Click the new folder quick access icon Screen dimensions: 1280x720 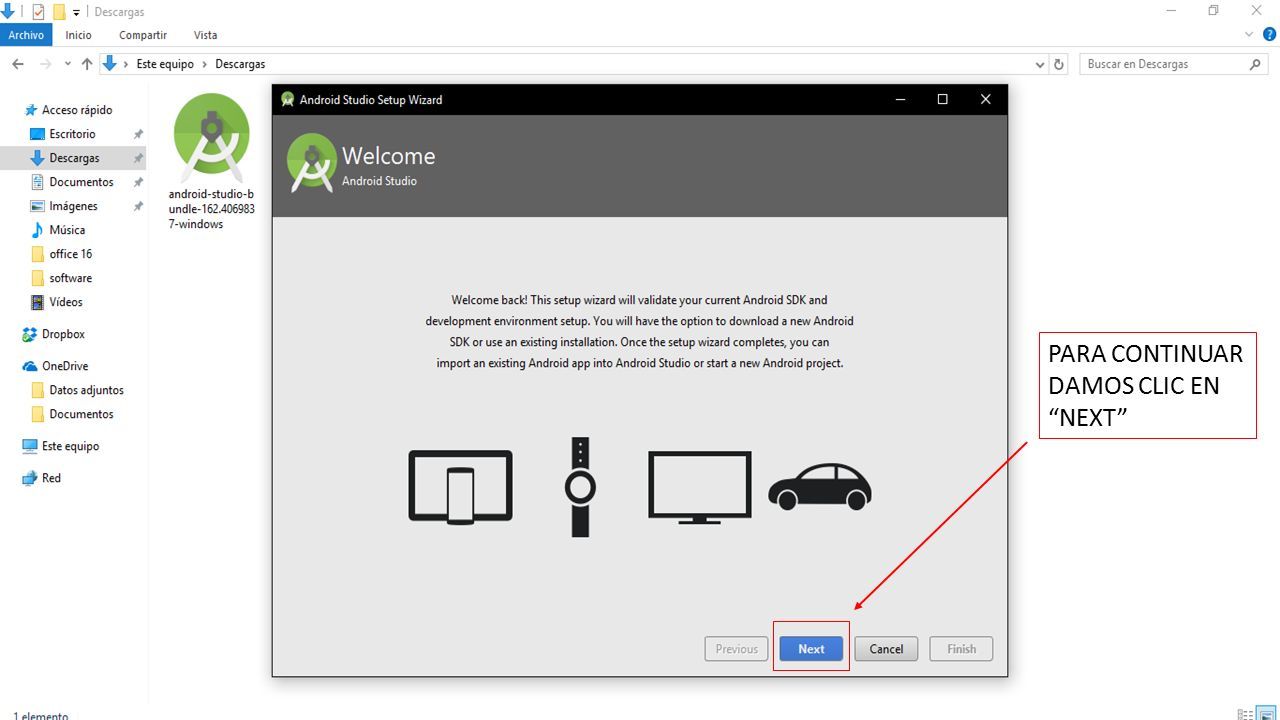point(59,12)
